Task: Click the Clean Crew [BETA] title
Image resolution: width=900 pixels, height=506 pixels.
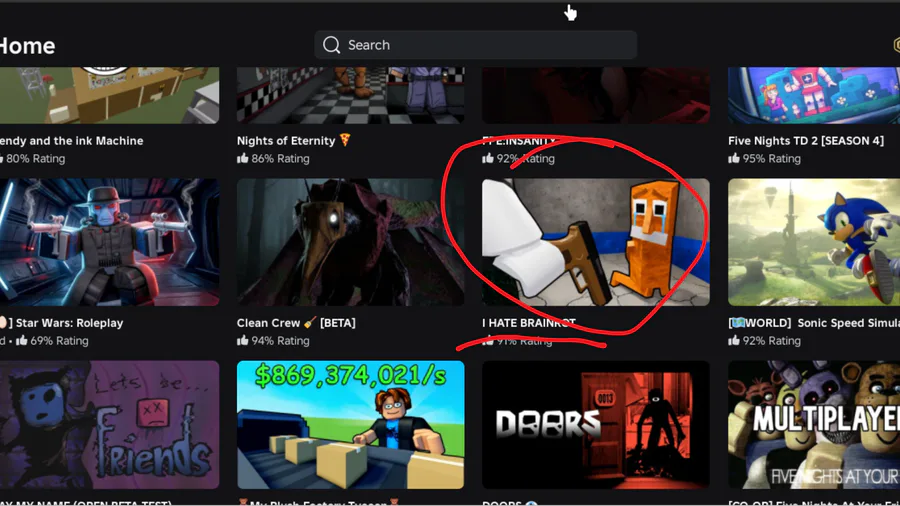Action: (x=296, y=323)
